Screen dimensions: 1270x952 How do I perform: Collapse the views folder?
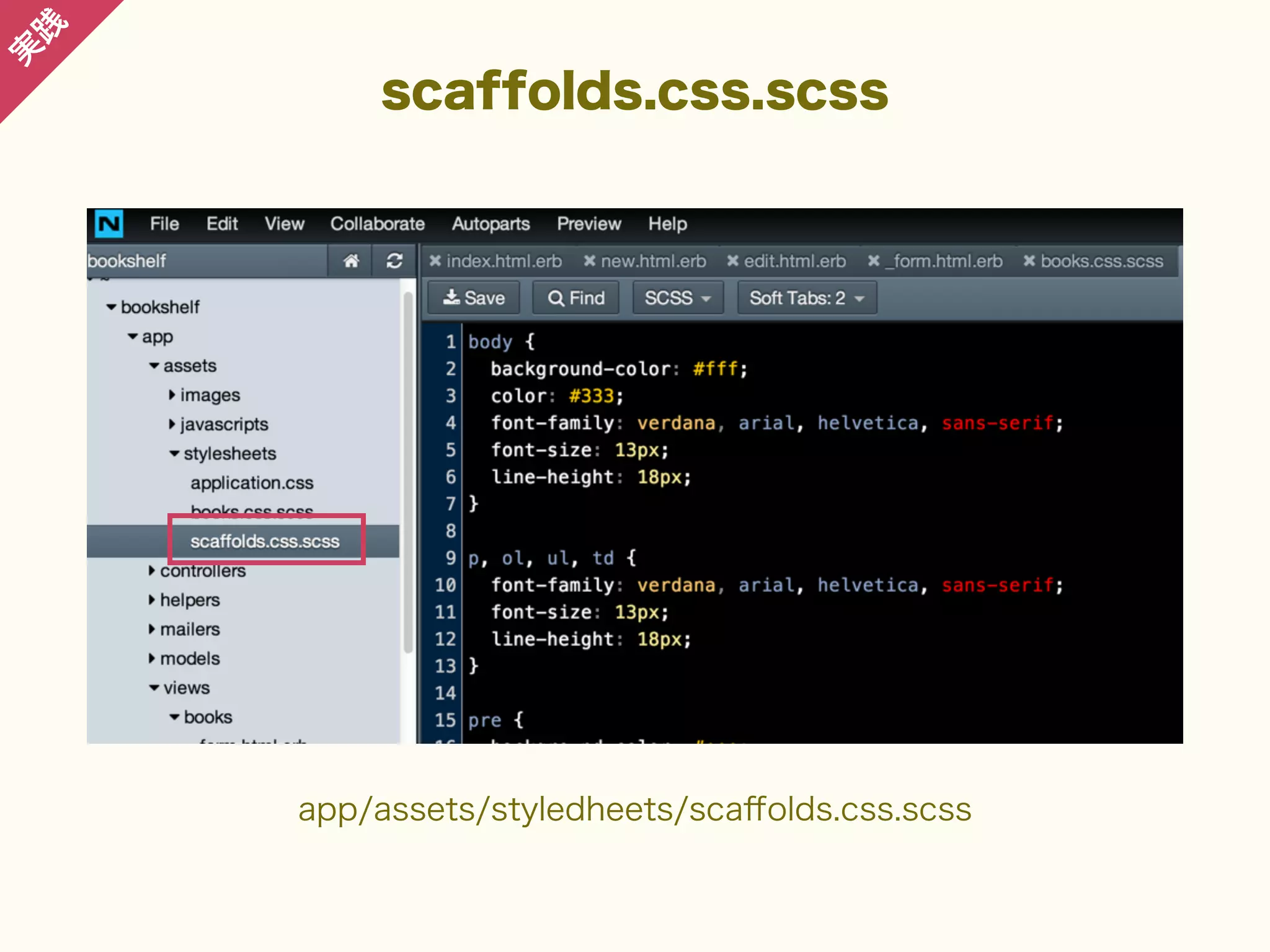click(x=154, y=687)
